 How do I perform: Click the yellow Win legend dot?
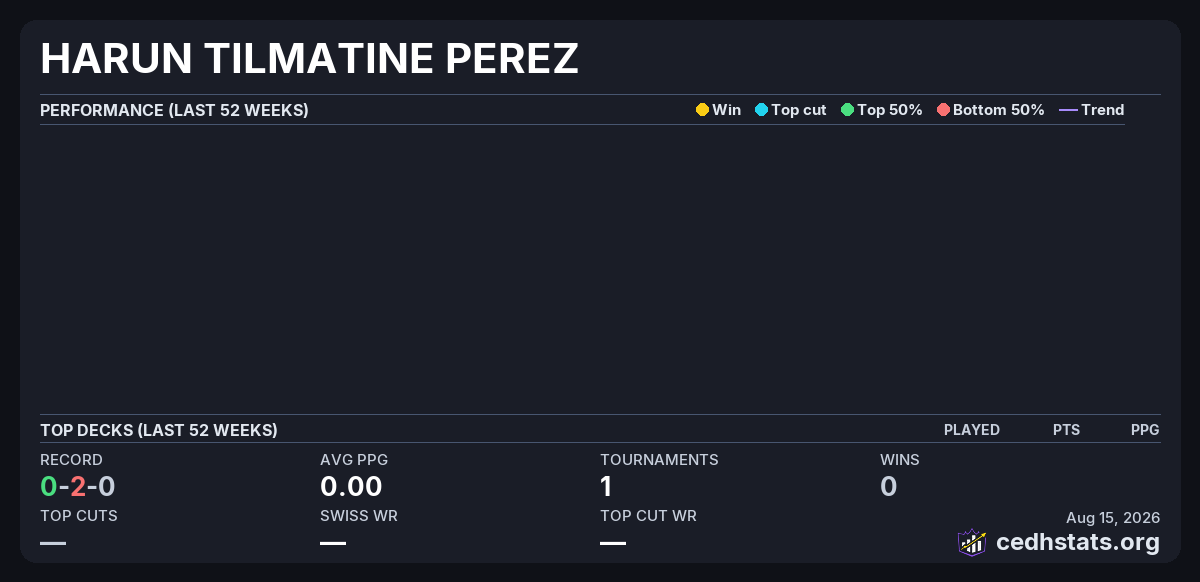(x=702, y=110)
